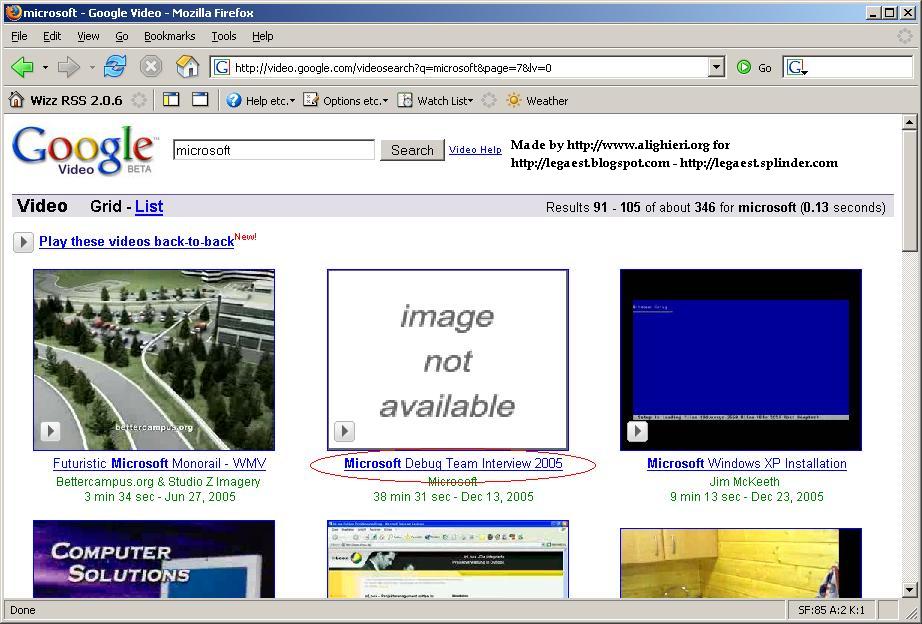Open the Back button history dropdown

45,68
